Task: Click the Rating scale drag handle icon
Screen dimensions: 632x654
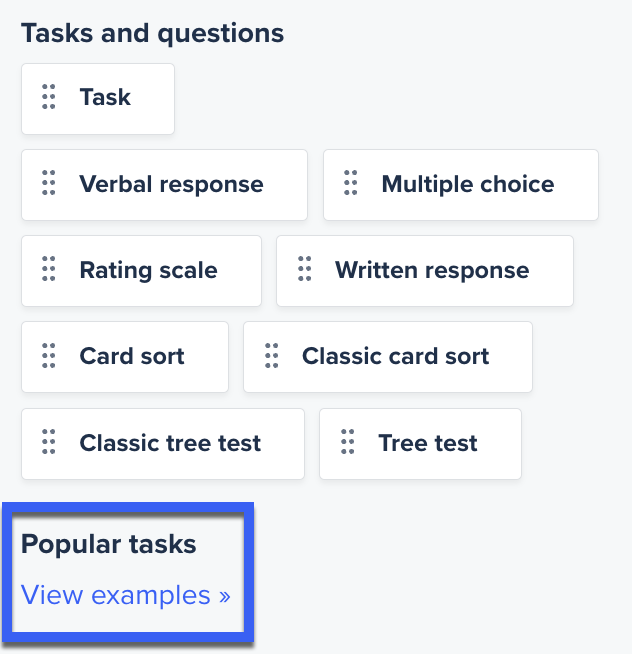Action: coord(49,269)
